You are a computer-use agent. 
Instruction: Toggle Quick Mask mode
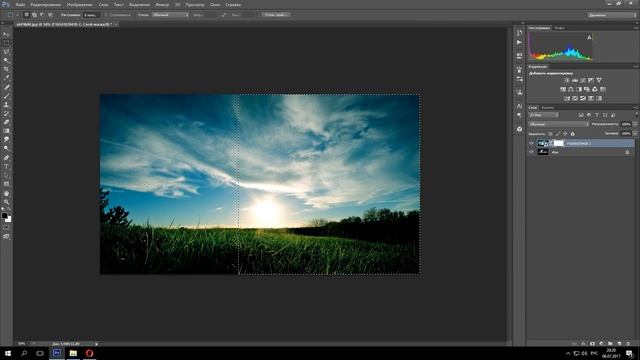(6, 228)
